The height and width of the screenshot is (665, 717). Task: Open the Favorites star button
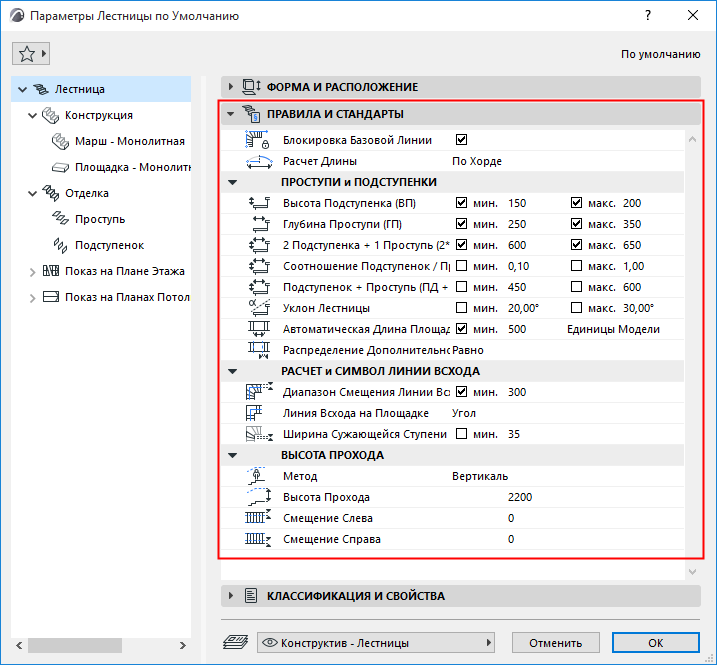tap(31, 54)
